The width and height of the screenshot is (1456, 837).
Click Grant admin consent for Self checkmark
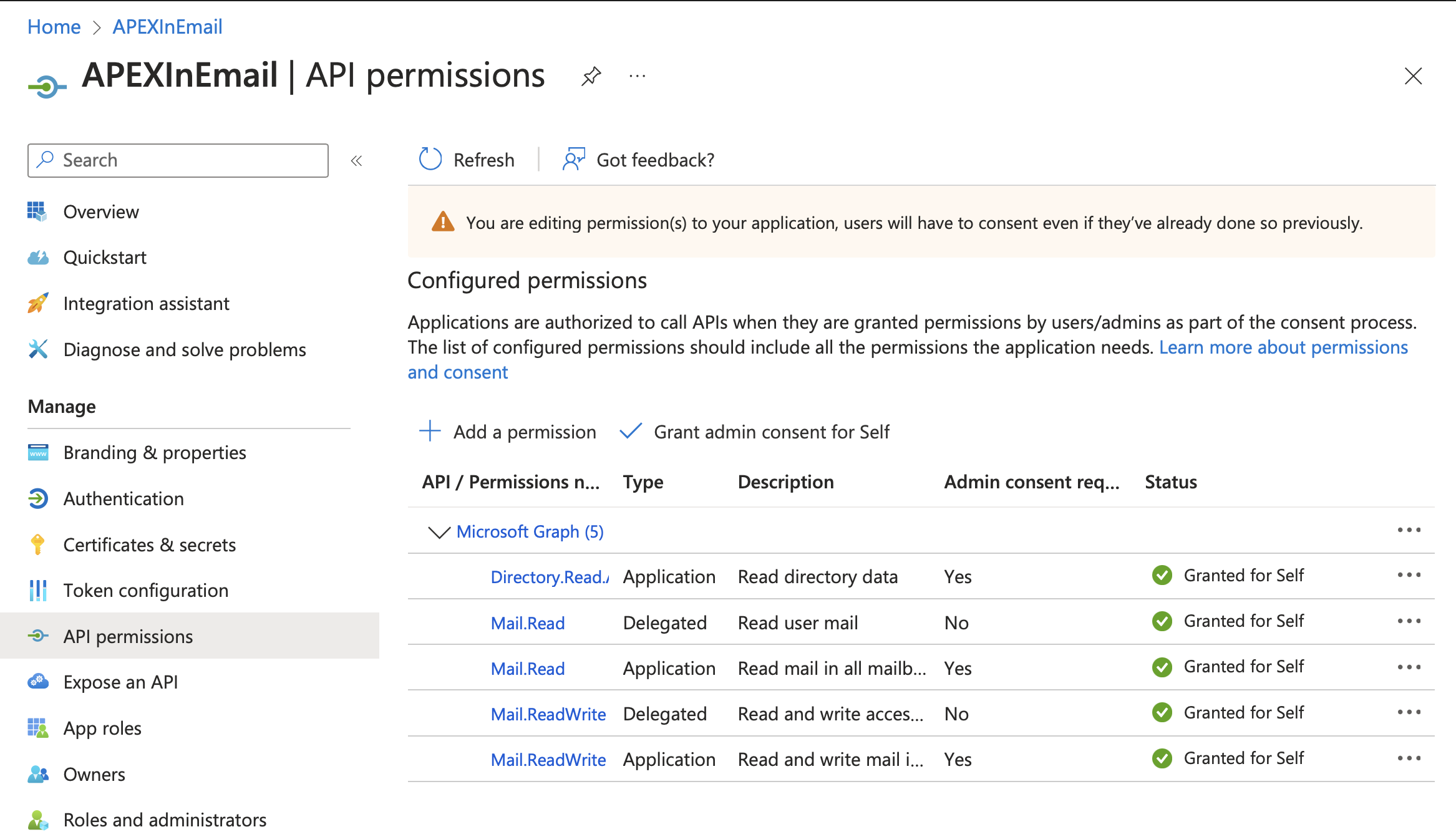point(631,431)
